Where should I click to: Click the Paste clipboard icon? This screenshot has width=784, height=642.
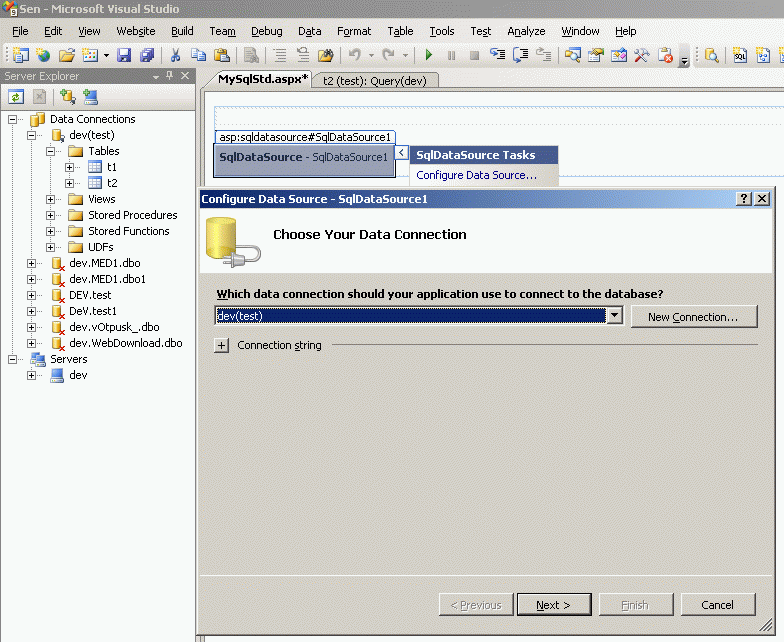click(222, 55)
